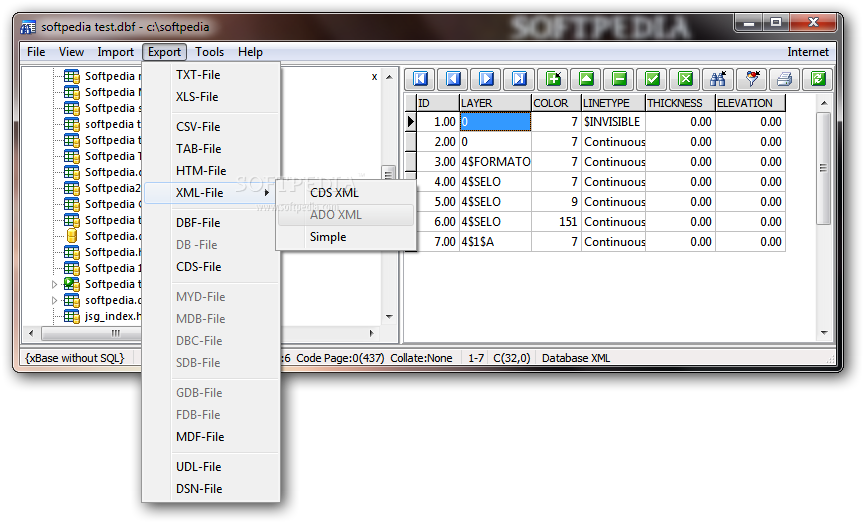Click the application icon in title bar

click(x=28, y=27)
